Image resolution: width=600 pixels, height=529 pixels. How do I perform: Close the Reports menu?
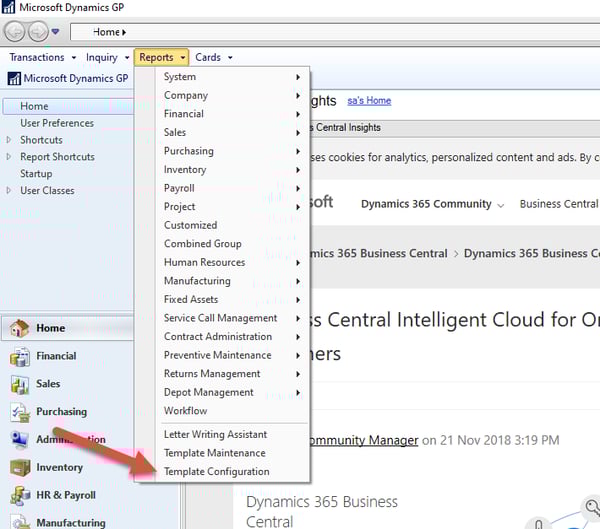click(x=161, y=57)
